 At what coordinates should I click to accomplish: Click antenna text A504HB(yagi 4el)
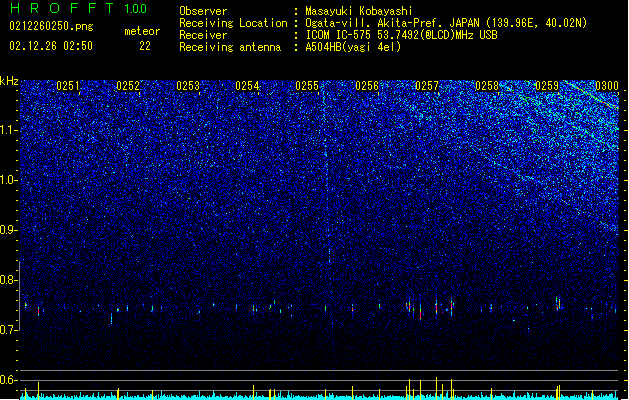[353, 47]
